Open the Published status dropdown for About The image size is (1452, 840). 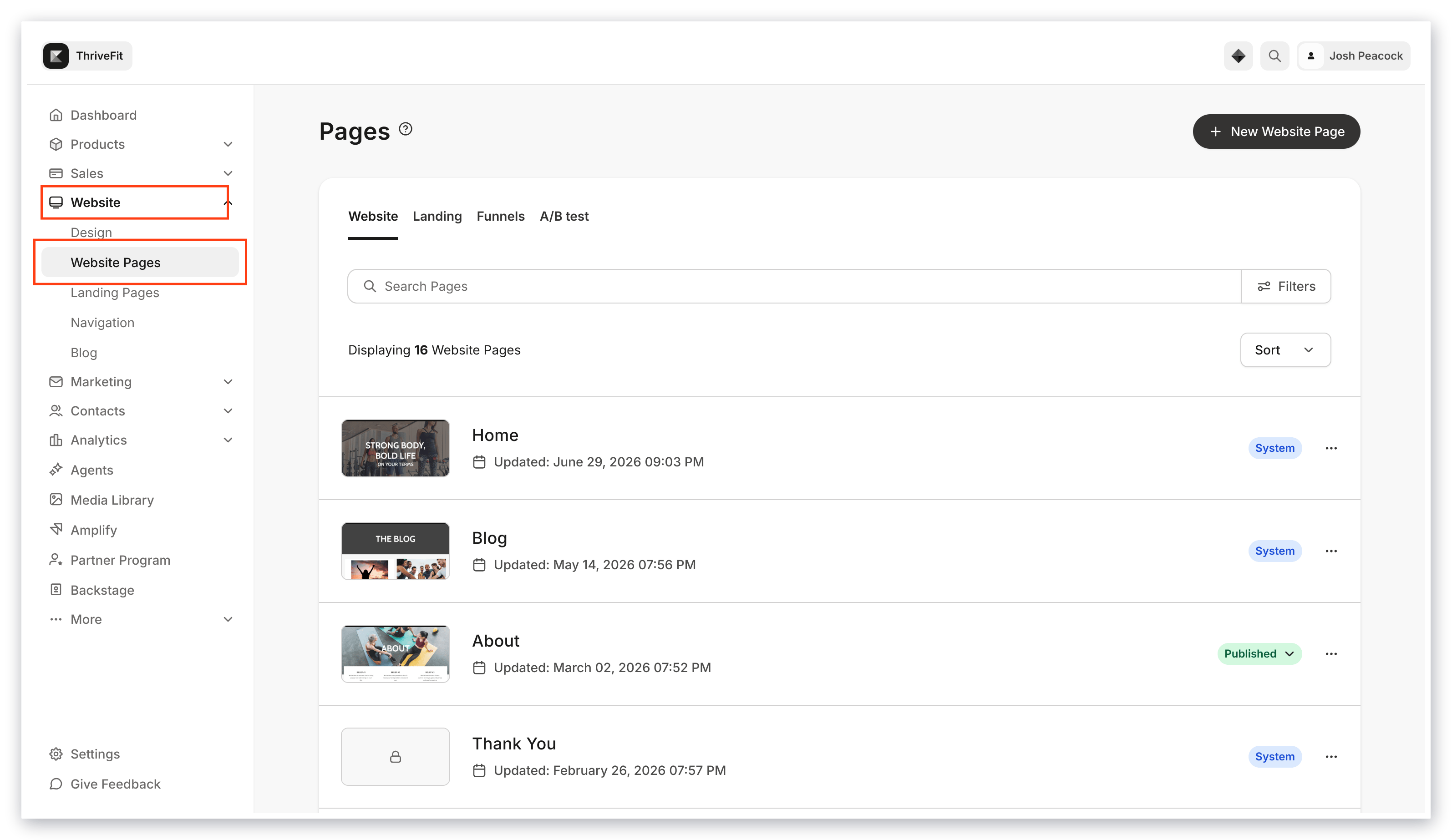(x=1259, y=654)
